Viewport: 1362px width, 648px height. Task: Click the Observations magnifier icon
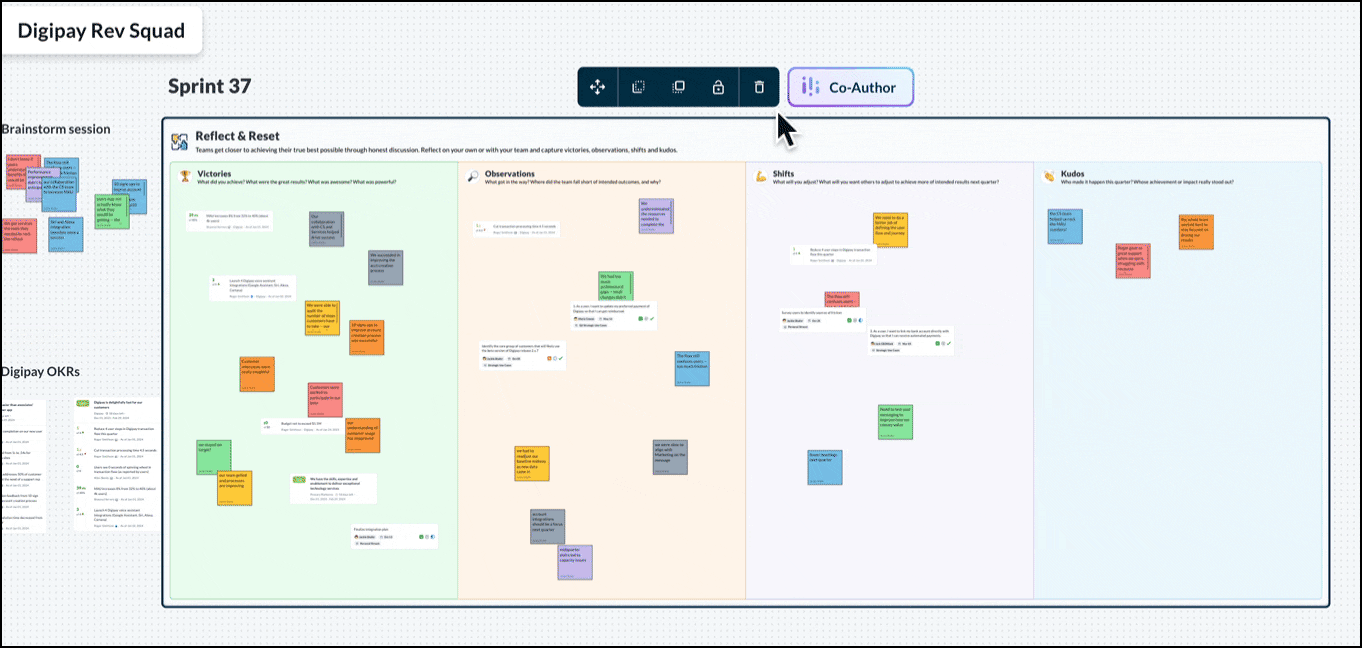point(474,175)
